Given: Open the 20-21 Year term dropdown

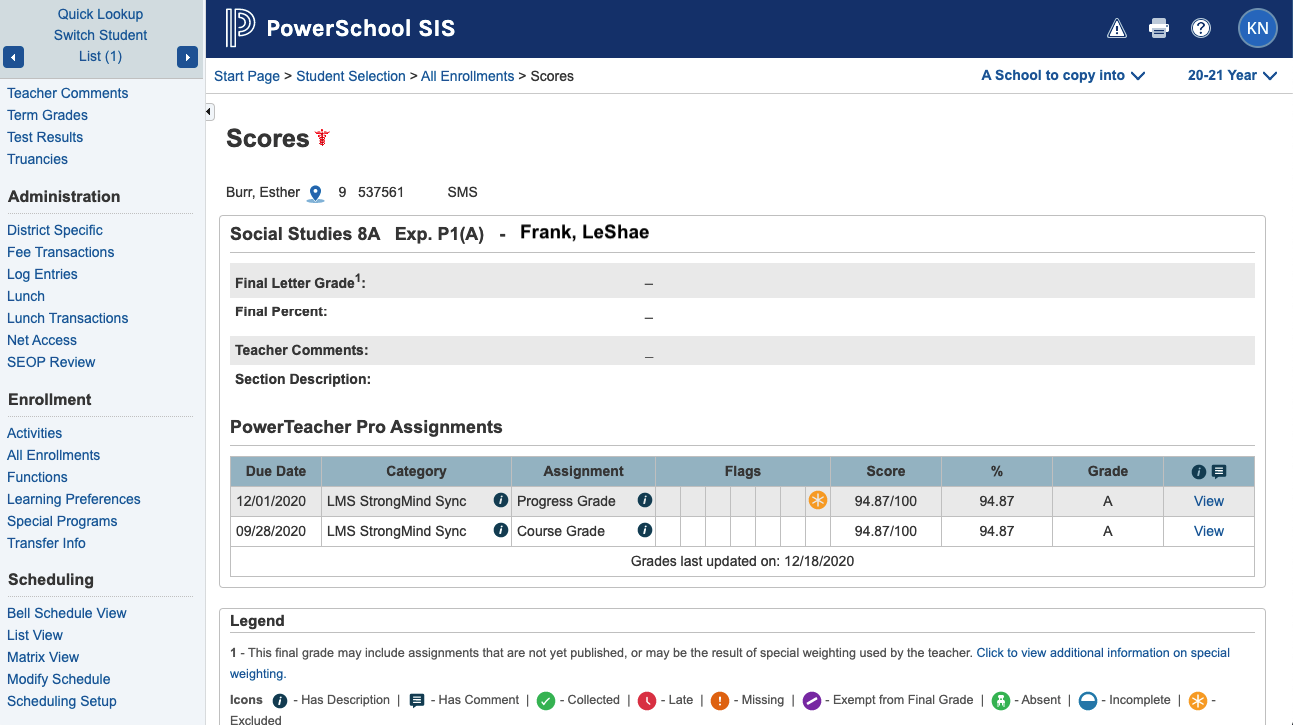Looking at the screenshot, I should [1232, 76].
